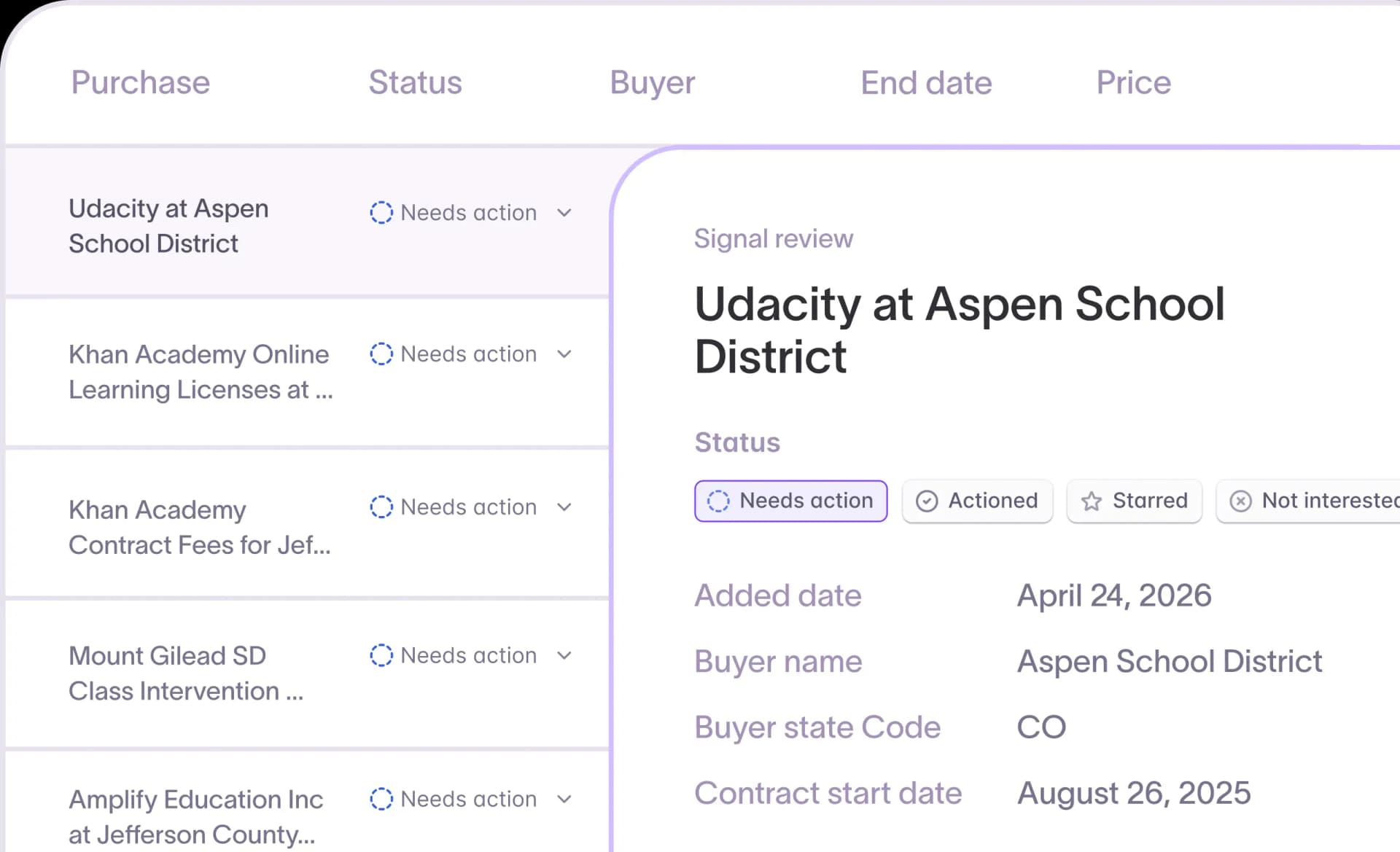Click Needs action text in Amplify Education row
Image resolution: width=1400 pixels, height=852 pixels.
468,799
